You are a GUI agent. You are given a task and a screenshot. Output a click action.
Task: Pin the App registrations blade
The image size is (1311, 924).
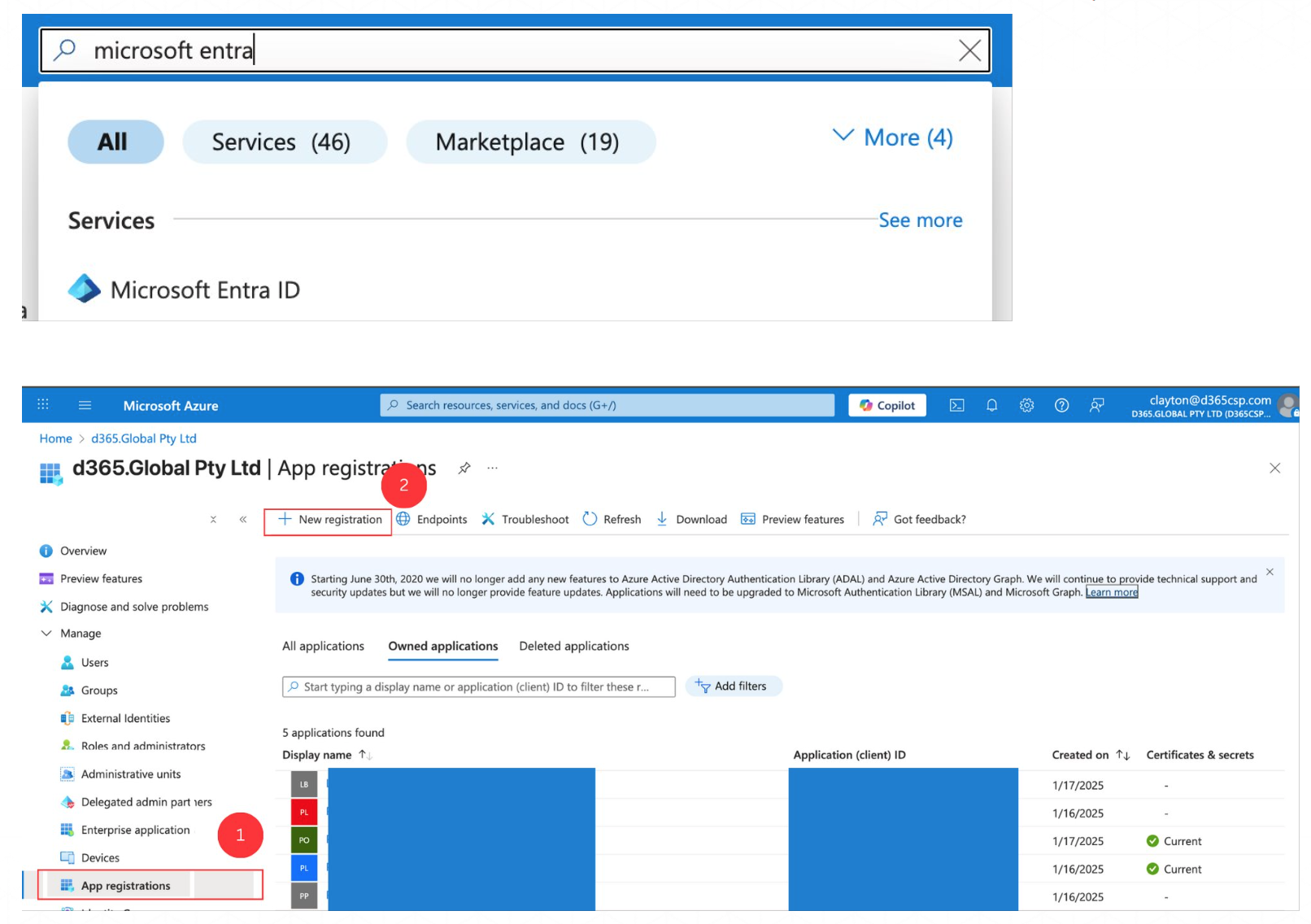464,468
